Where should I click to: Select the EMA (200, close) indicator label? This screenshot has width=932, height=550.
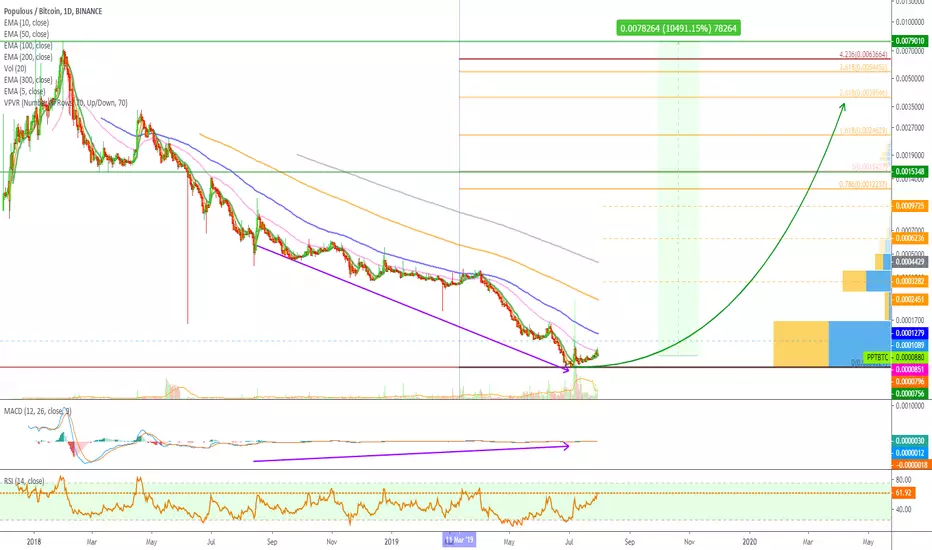[x=28, y=57]
